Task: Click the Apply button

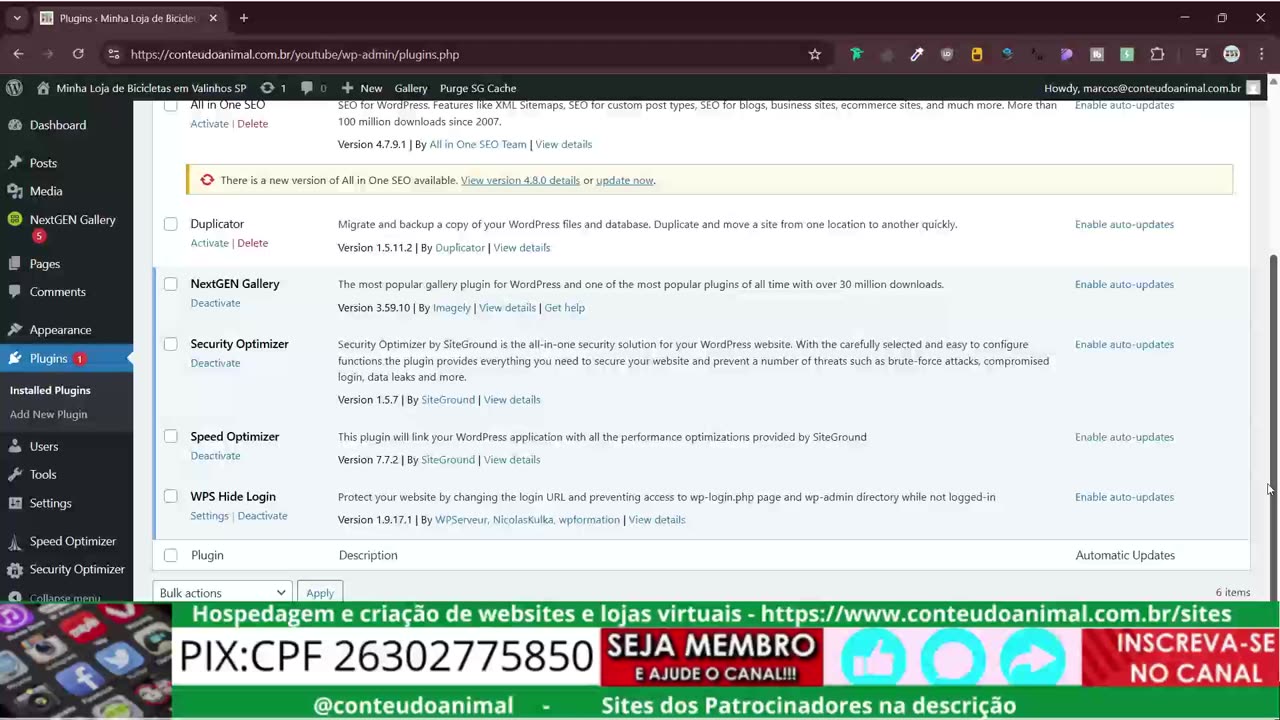Action: click(x=320, y=593)
